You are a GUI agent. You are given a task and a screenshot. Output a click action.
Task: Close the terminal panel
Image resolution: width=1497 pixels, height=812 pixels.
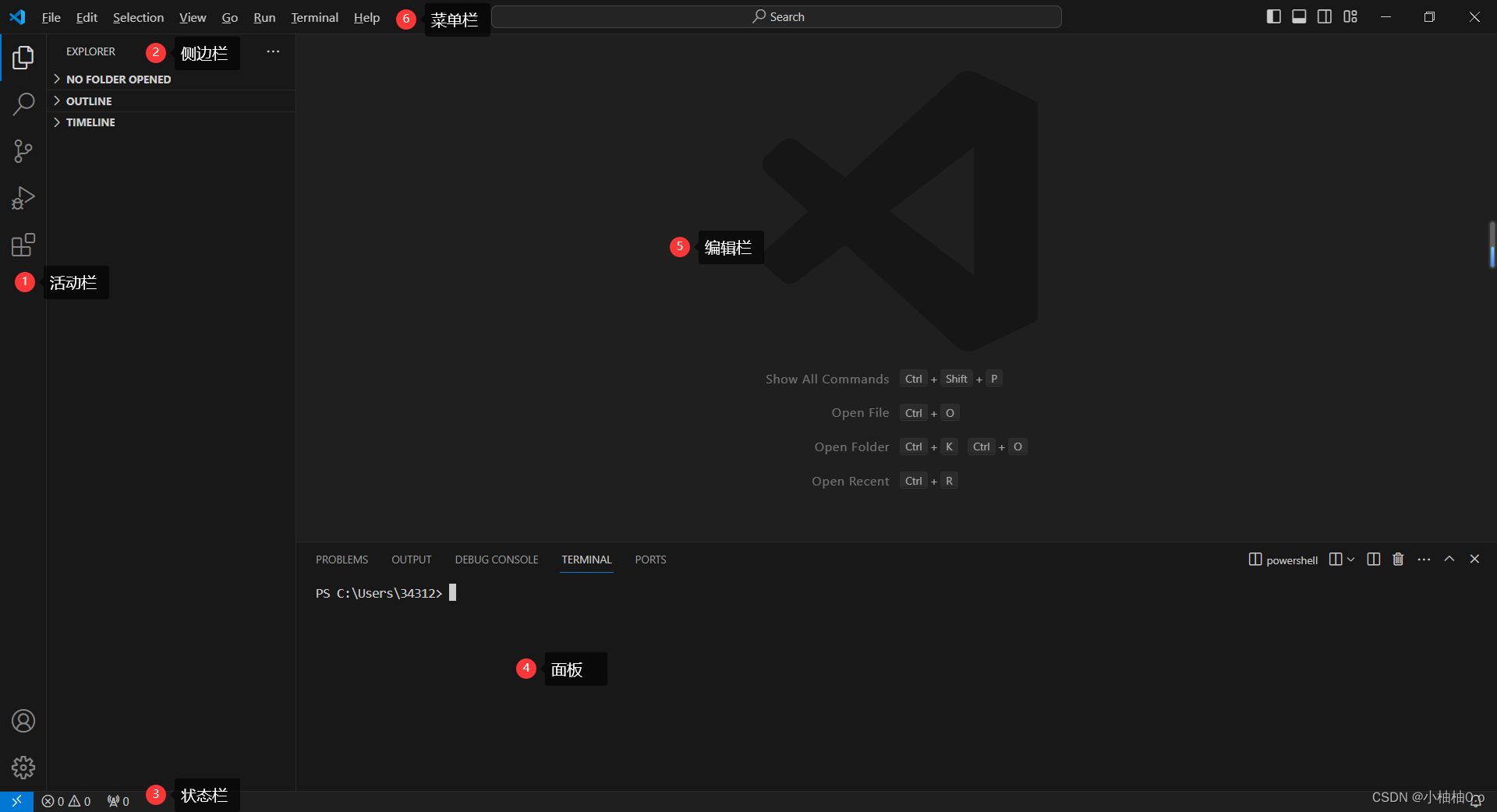[x=1474, y=559]
